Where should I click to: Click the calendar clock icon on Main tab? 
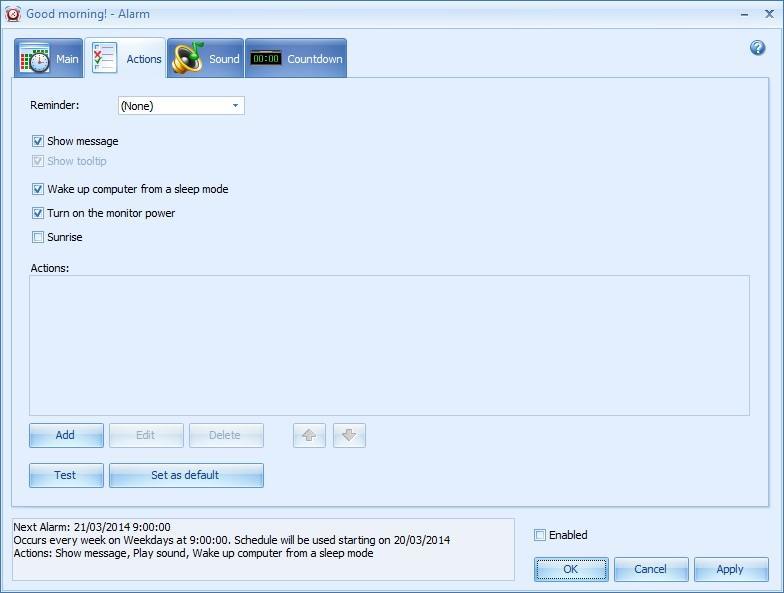pos(34,58)
